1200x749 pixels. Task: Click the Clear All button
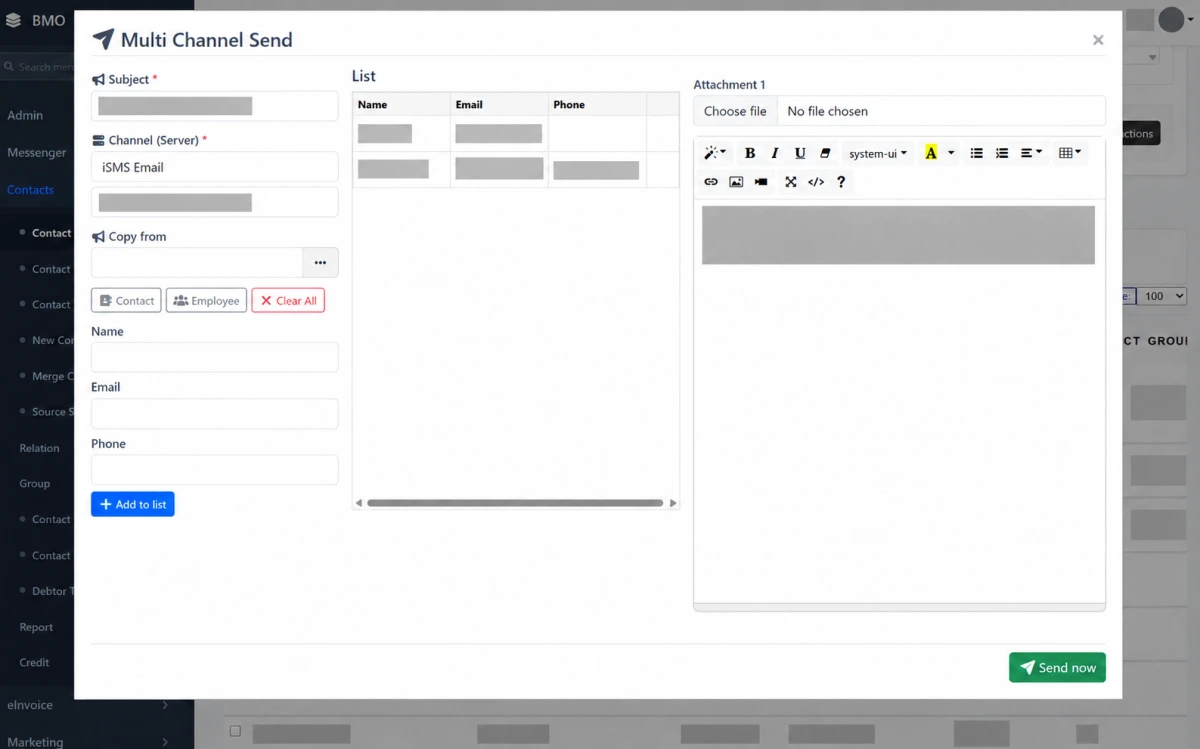tap(288, 300)
